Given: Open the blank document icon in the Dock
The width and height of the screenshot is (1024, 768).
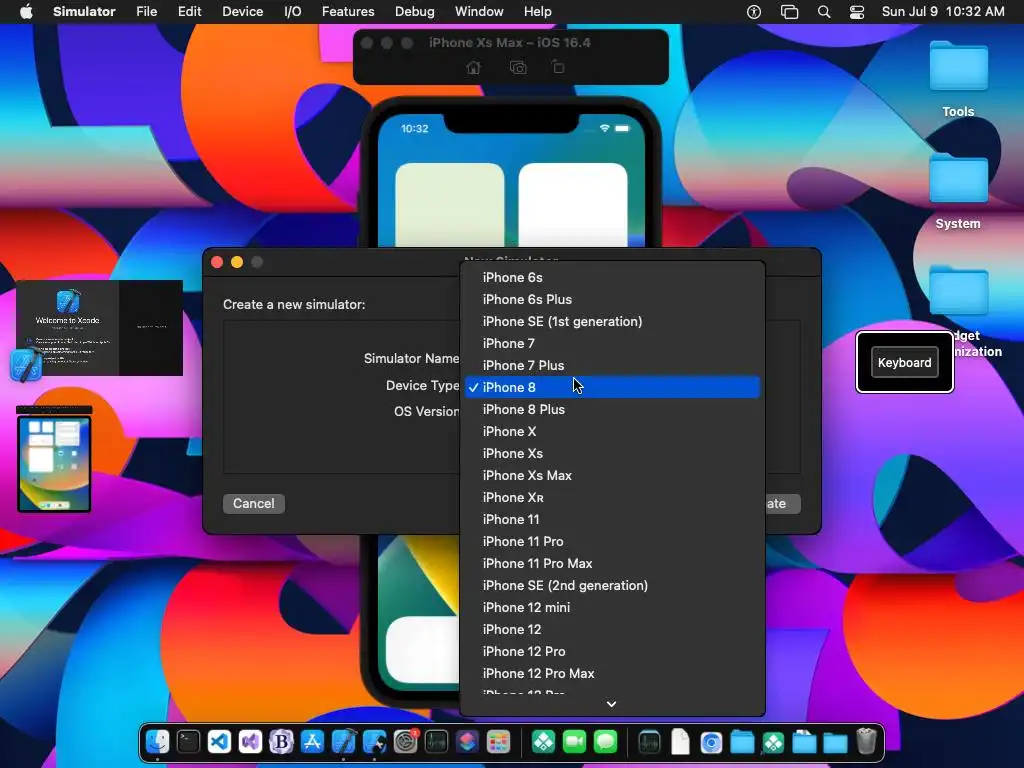Looking at the screenshot, I should click(x=680, y=742).
